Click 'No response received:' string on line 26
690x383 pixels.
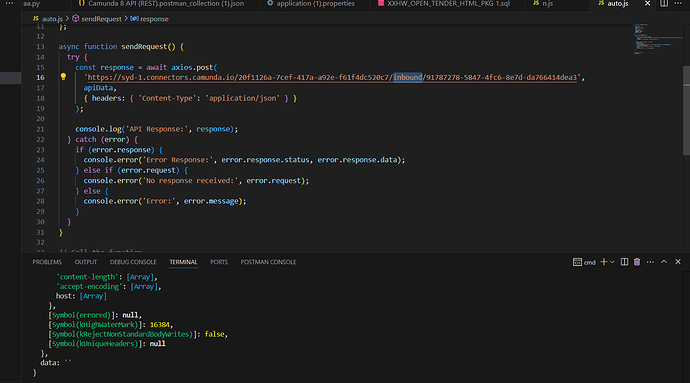pyautogui.click(x=190, y=180)
